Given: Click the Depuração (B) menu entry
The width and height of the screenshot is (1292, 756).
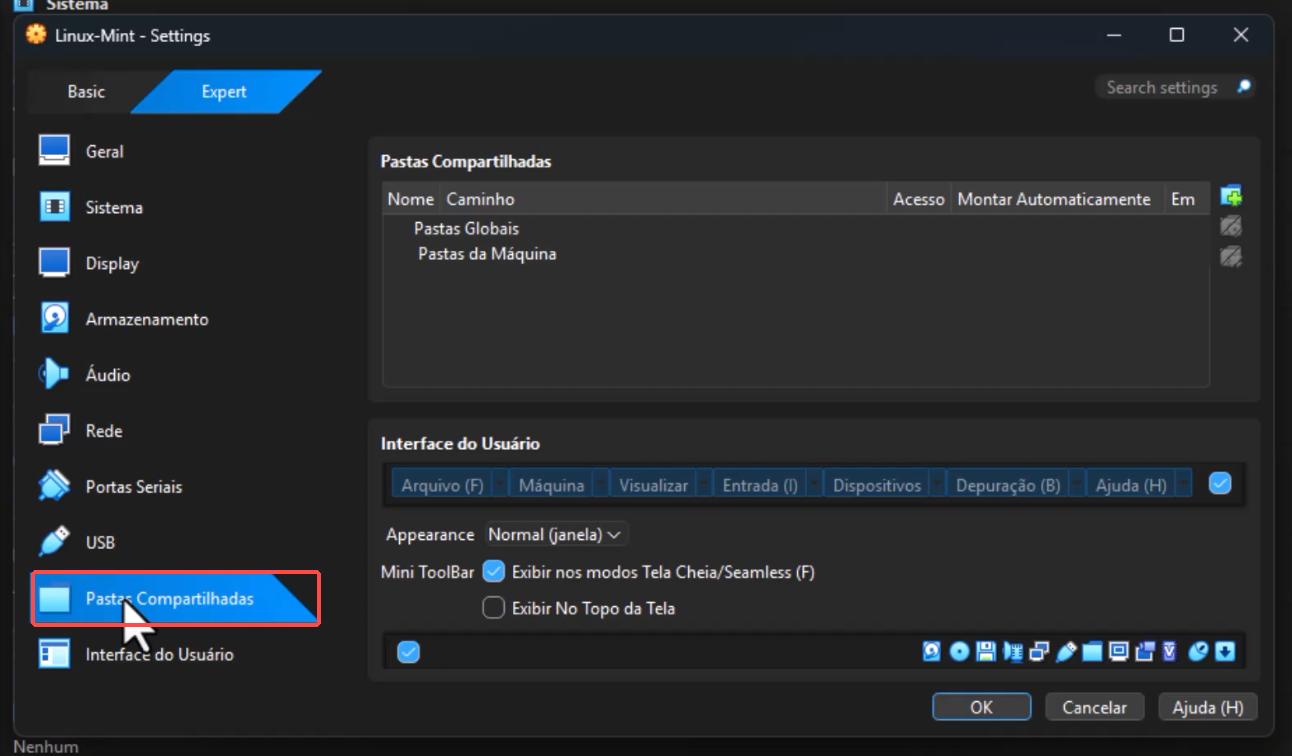Looking at the screenshot, I should (1008, 485).
